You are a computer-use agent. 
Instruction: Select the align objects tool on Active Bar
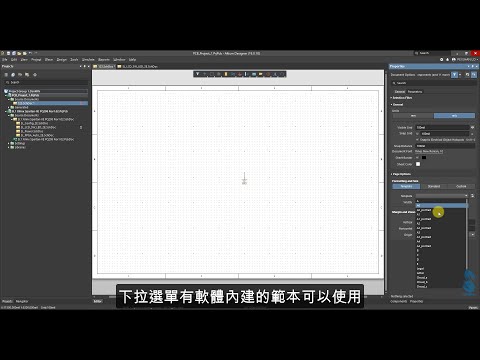[x=219, y=74]
